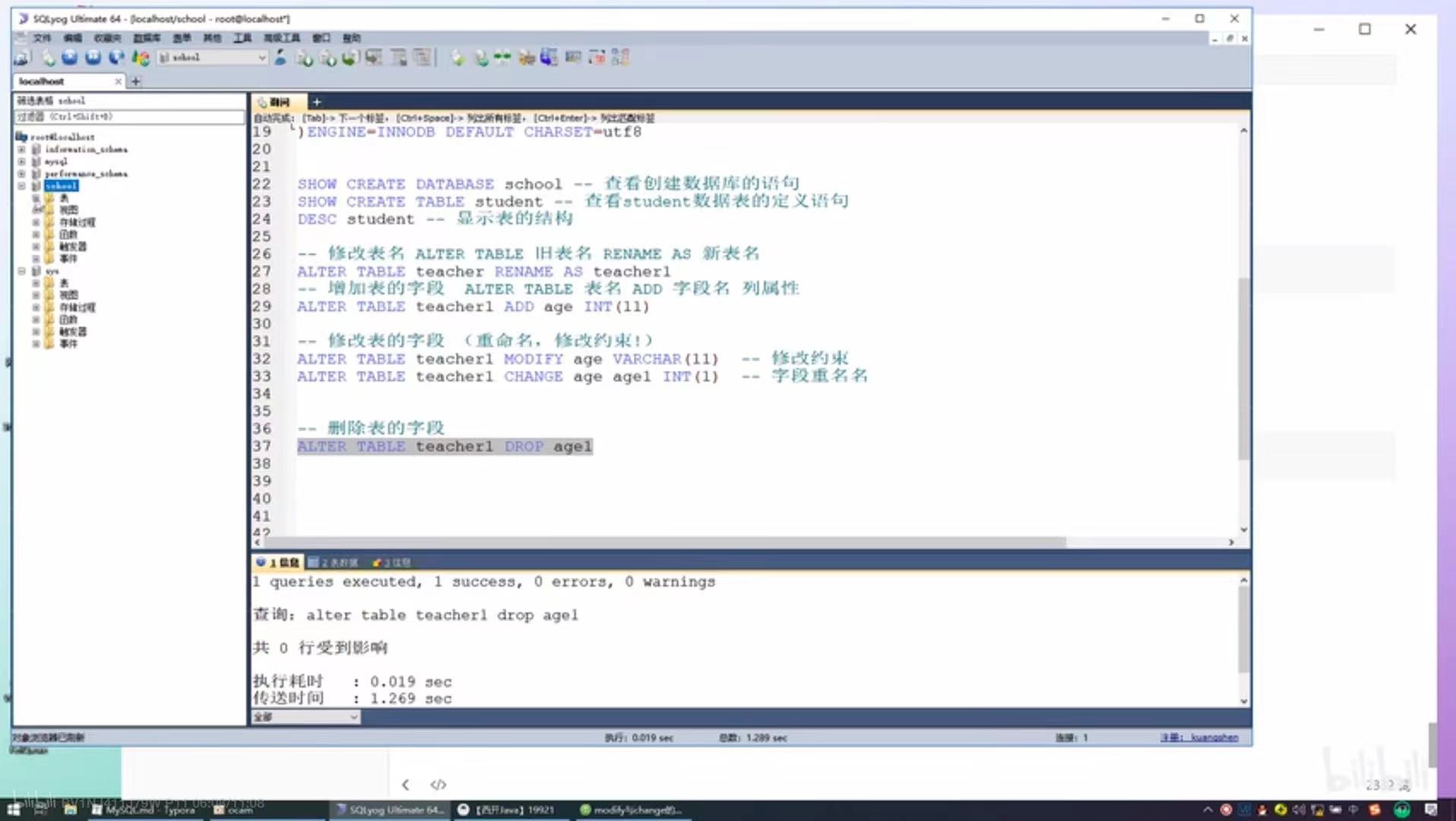Image resolution: width=1456 pixels, height=821 pixels.
Task: Select 视图 folder under school
Action: 68,211
